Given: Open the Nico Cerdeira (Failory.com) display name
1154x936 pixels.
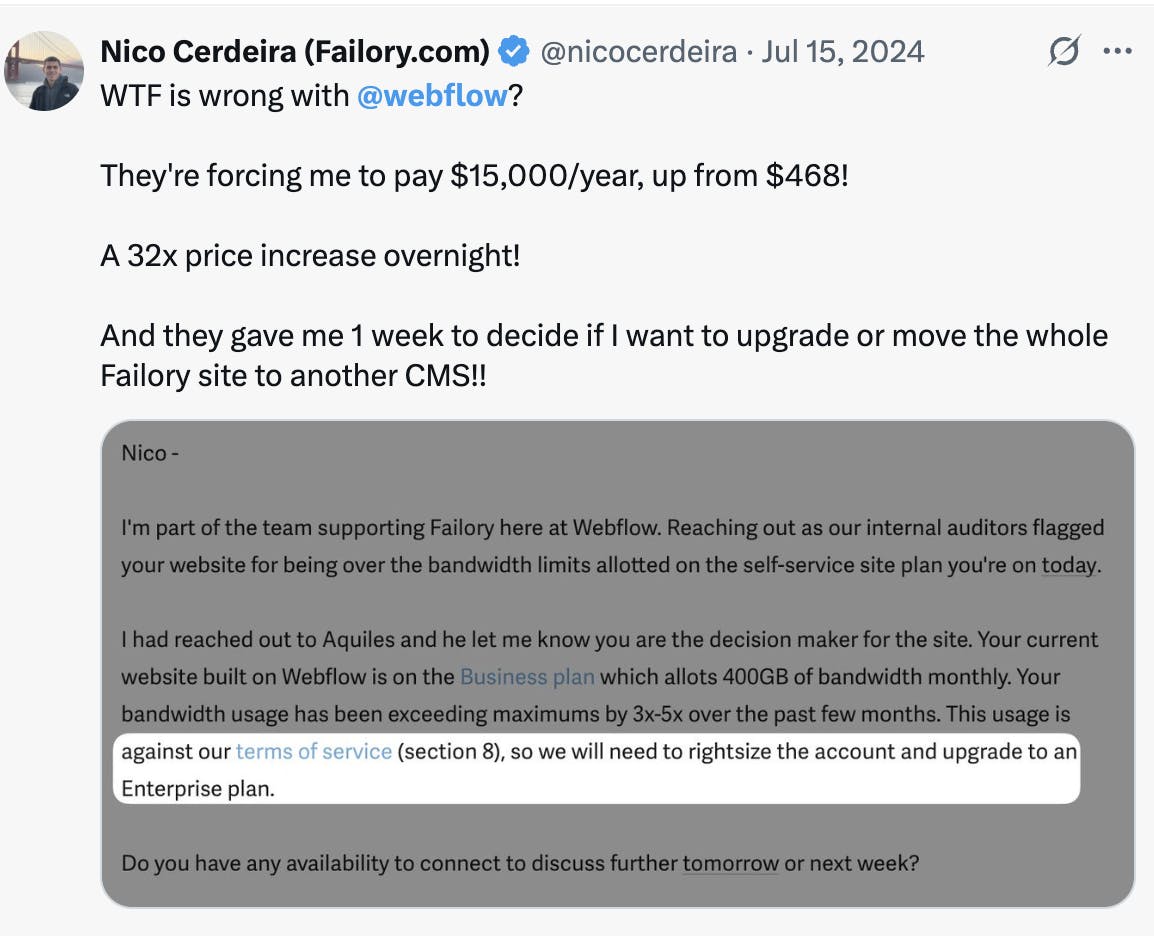Looking at the screenshot, I should [x=295, y=51].
